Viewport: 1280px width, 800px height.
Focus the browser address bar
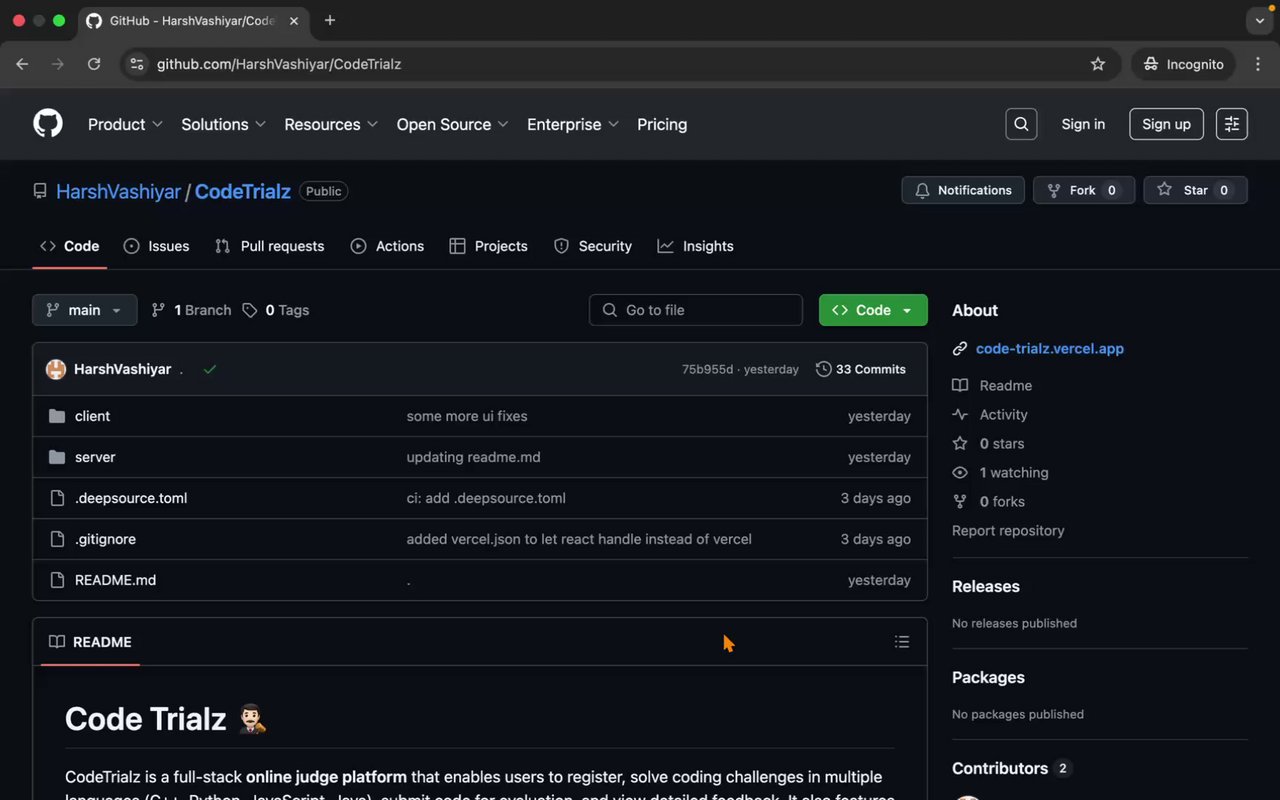[x=620, y=64]
